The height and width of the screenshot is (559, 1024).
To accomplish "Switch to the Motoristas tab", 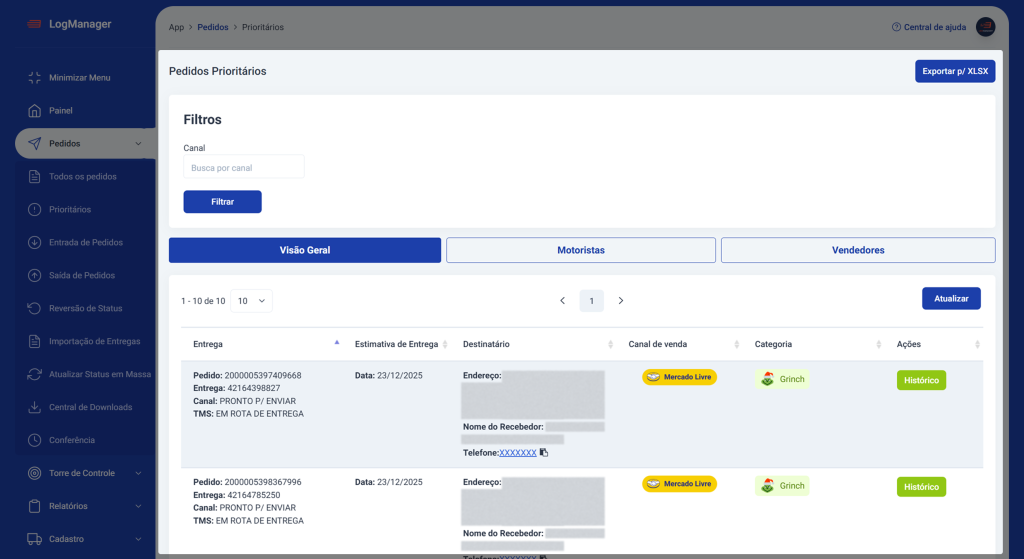I will (580, 250).
